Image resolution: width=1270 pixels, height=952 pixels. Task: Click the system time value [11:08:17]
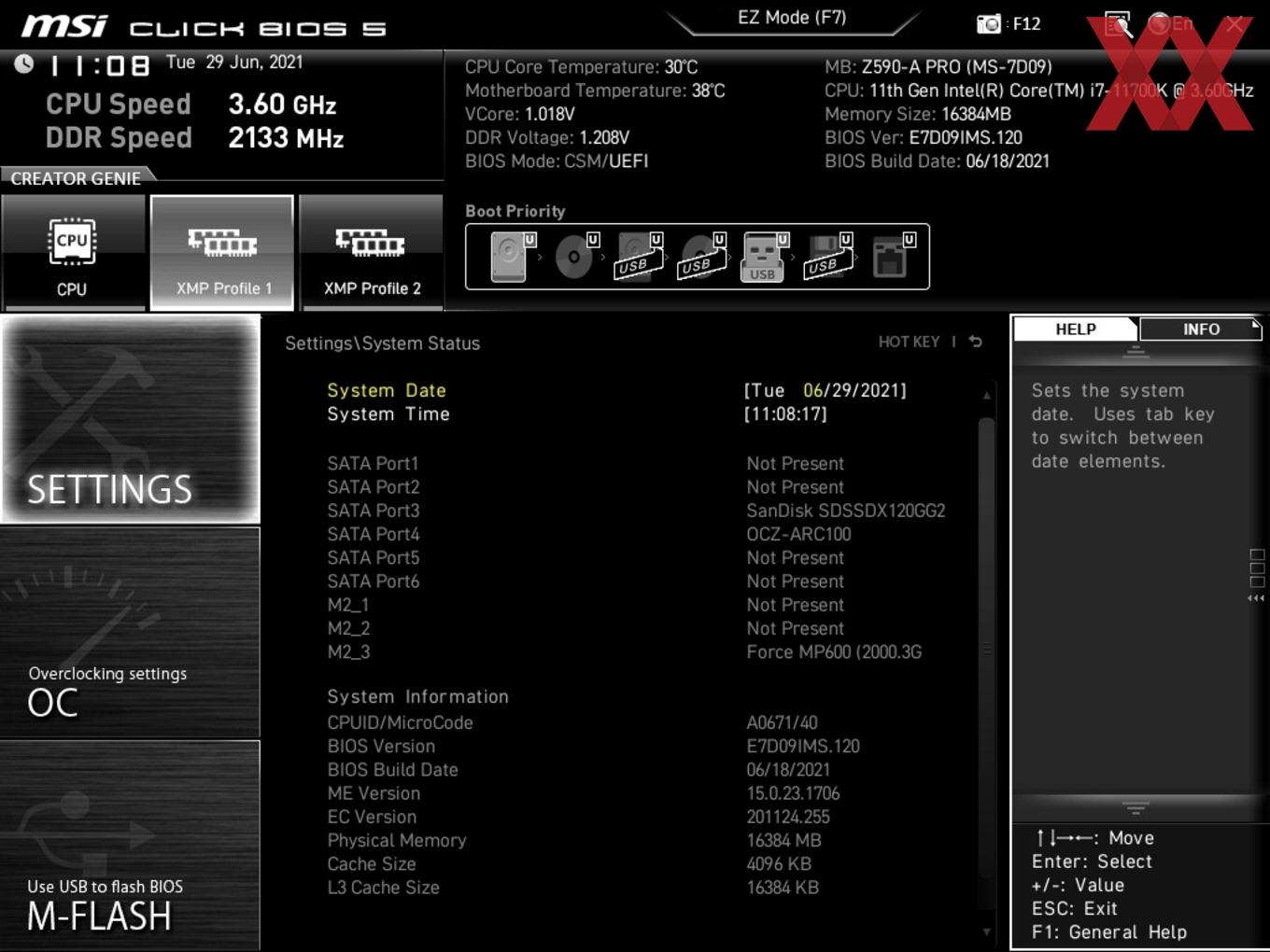(785, 413)
